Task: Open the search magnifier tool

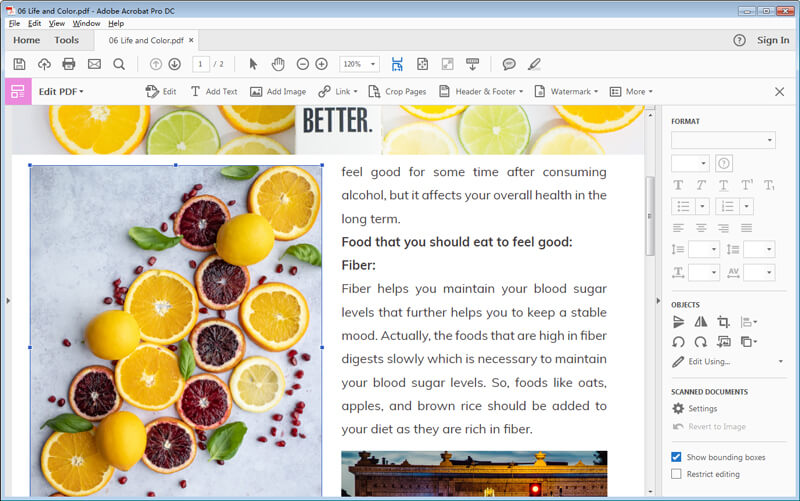Action: (119, 64)
